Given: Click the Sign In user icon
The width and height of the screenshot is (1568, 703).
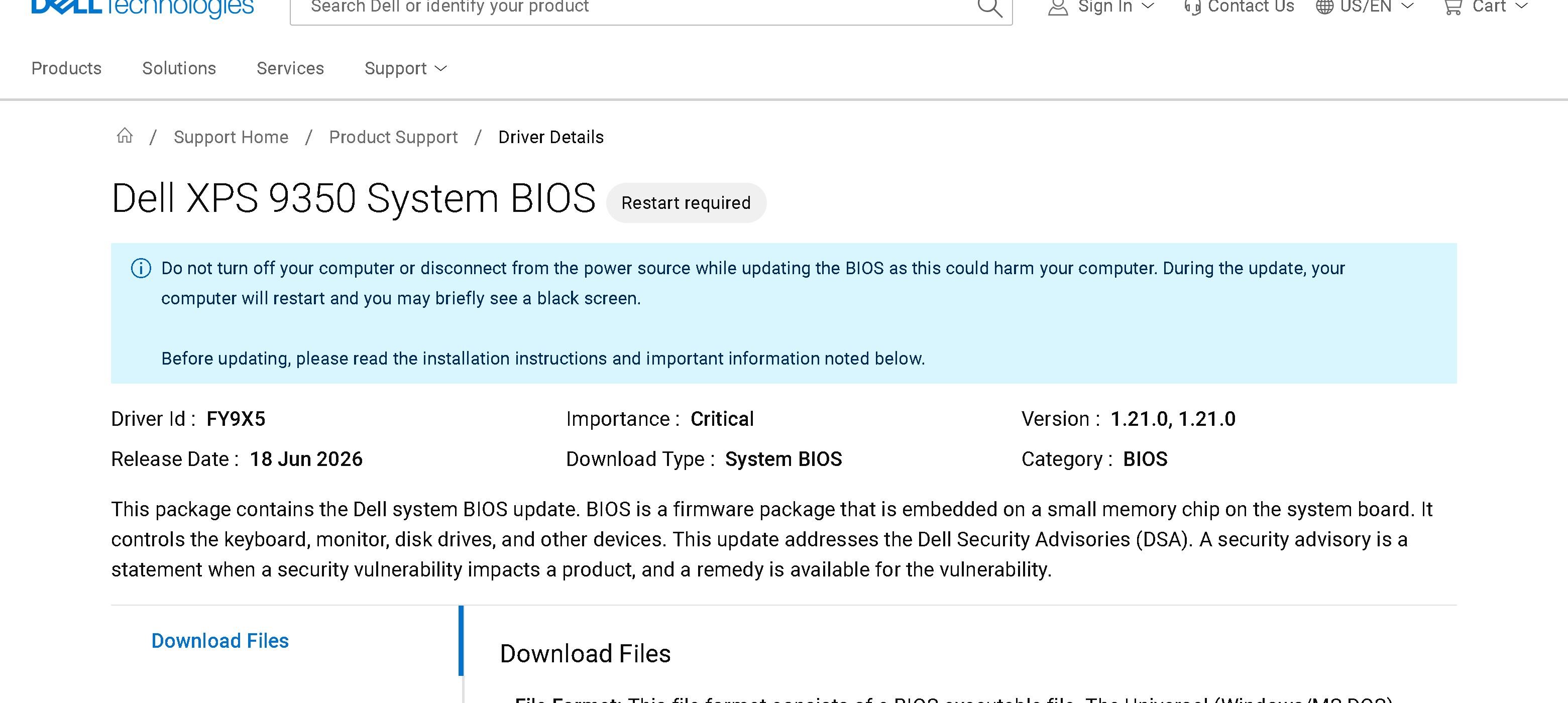Looking at the screenshot, I should pos(1058,8).
